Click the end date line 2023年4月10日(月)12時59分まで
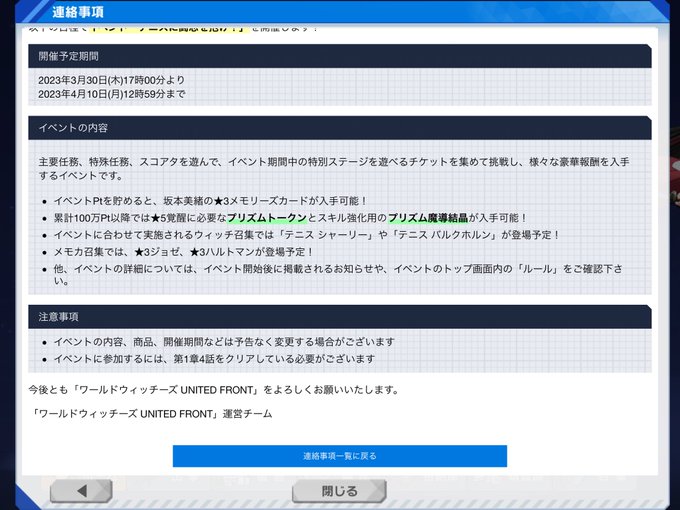This screenshot has height=510, width=680. click(112, 94)
